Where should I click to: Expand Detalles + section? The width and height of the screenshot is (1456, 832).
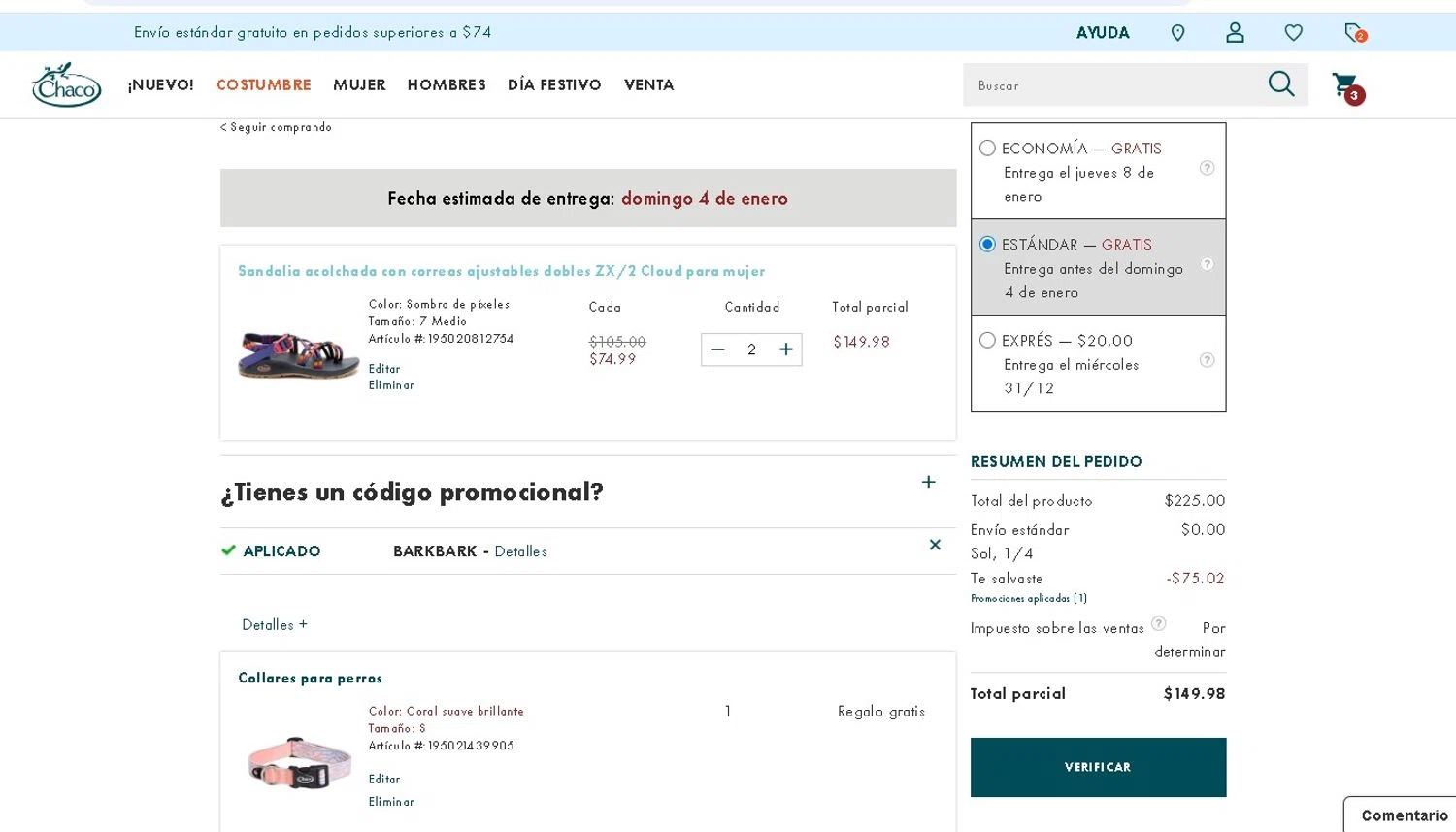point(275,624)
